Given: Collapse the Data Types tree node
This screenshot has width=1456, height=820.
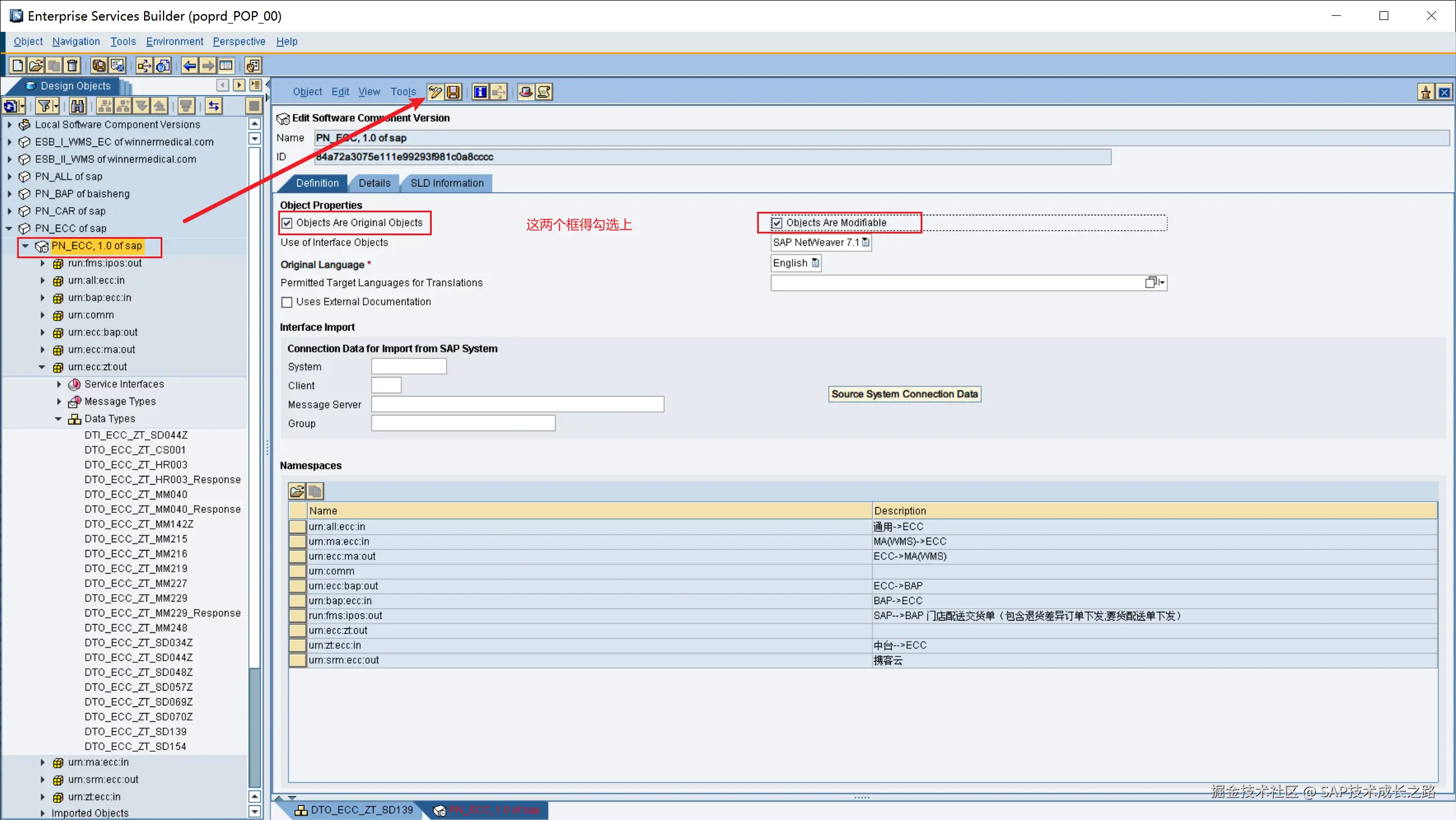Looking at the screenshot, I should pos(58,419).
